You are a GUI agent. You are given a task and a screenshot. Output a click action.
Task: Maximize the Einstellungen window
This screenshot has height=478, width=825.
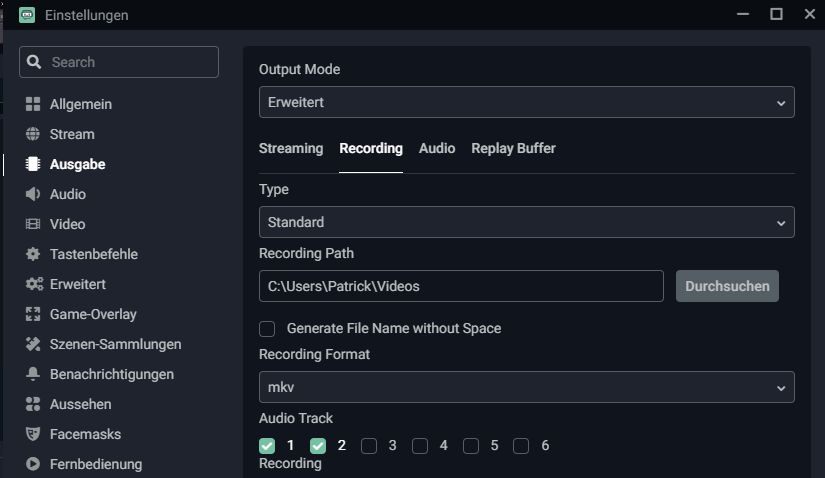pos(776,14)
